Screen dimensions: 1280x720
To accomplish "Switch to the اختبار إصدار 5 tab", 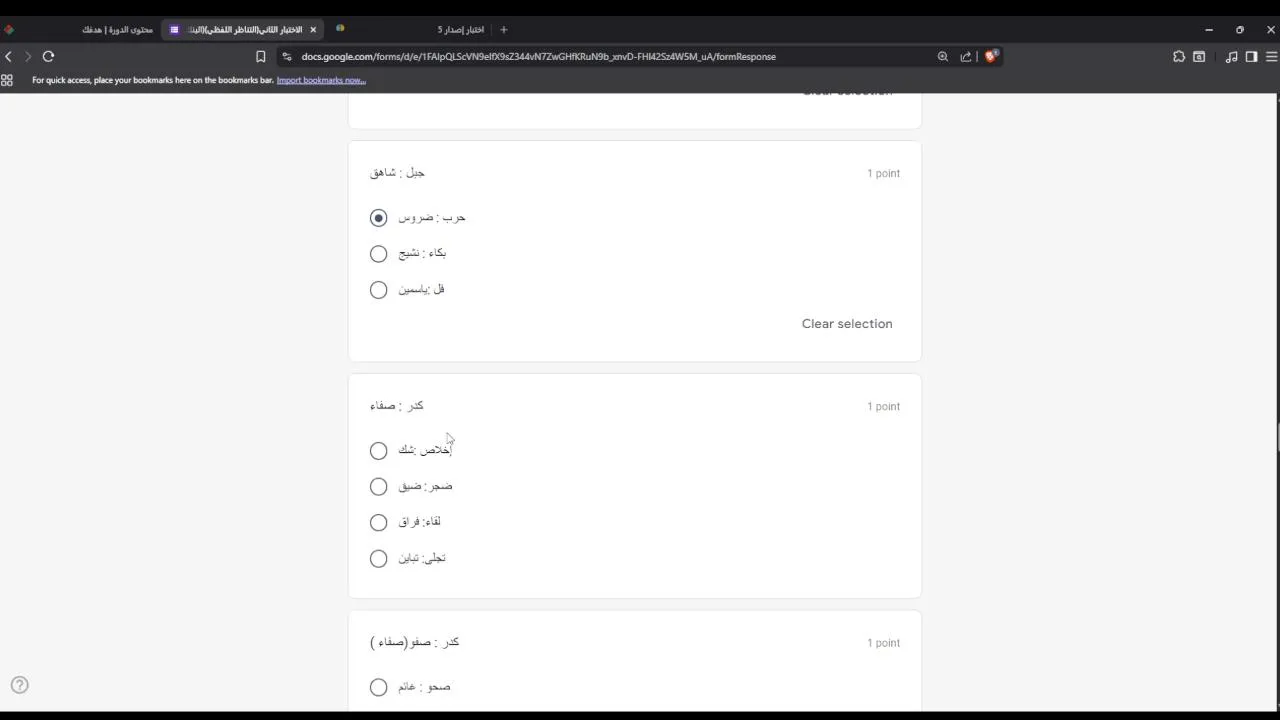I will tap(460, 30).
